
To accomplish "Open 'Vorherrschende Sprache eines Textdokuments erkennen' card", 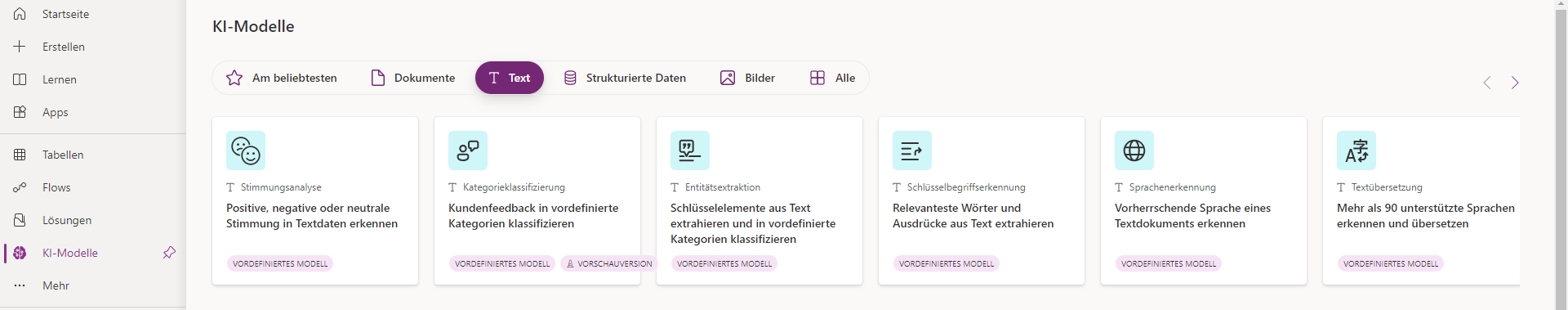I will (x=1204, y=200).
